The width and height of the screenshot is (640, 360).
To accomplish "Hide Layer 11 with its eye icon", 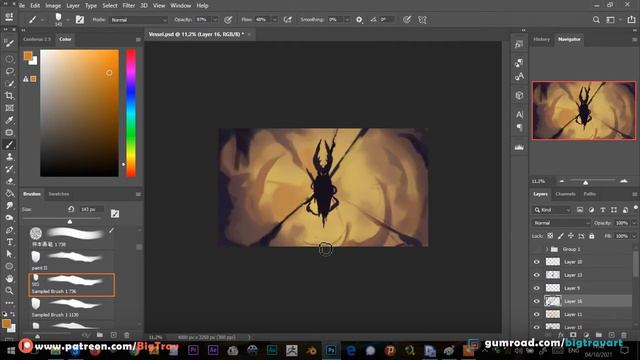I will click(537, 314).
